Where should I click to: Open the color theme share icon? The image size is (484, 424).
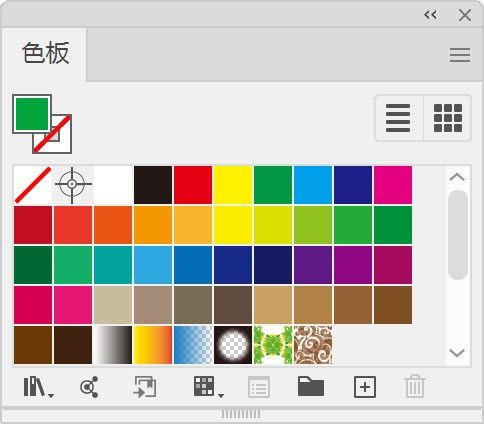point(89,387)
